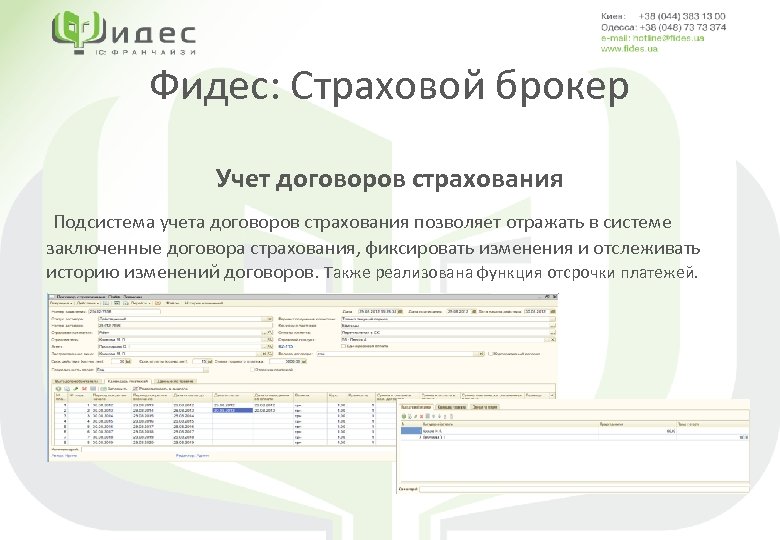
Task: Click the Copy row icon in payments toolbar
Action: click(x=67, y=388)
